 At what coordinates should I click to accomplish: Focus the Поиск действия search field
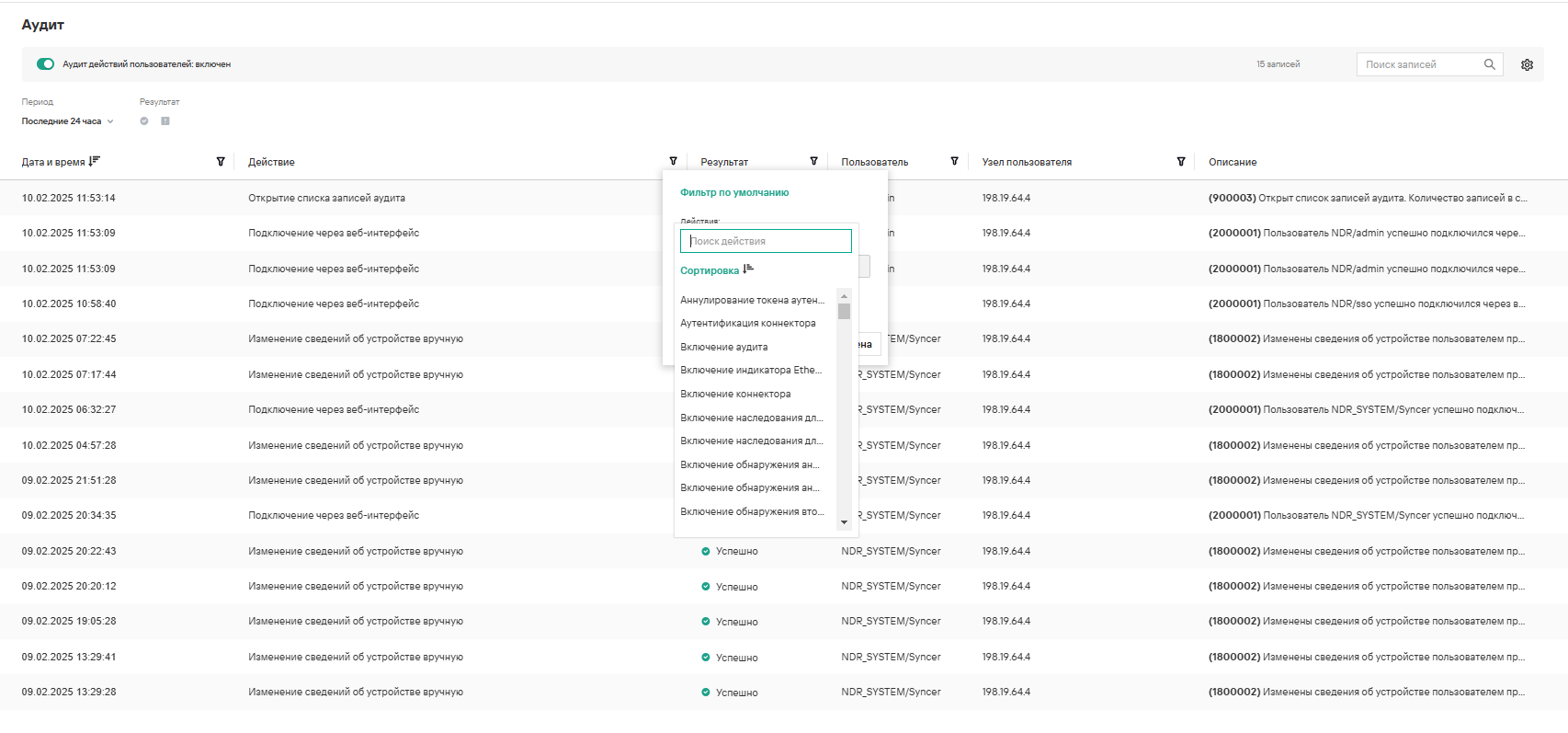(766, 241)
